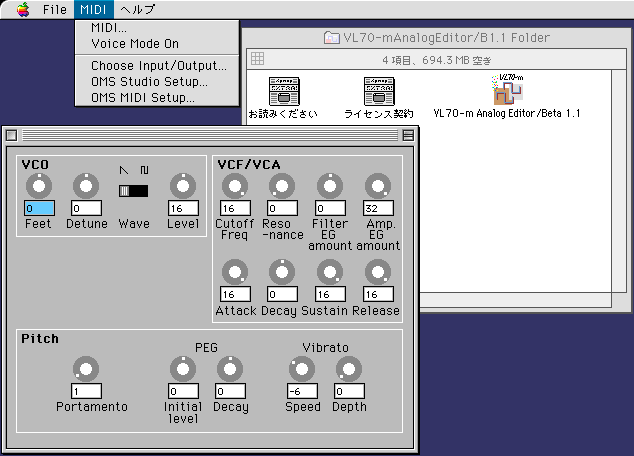
Task: Click the Filter EG amount knob
Action: (x=330, y=186)
